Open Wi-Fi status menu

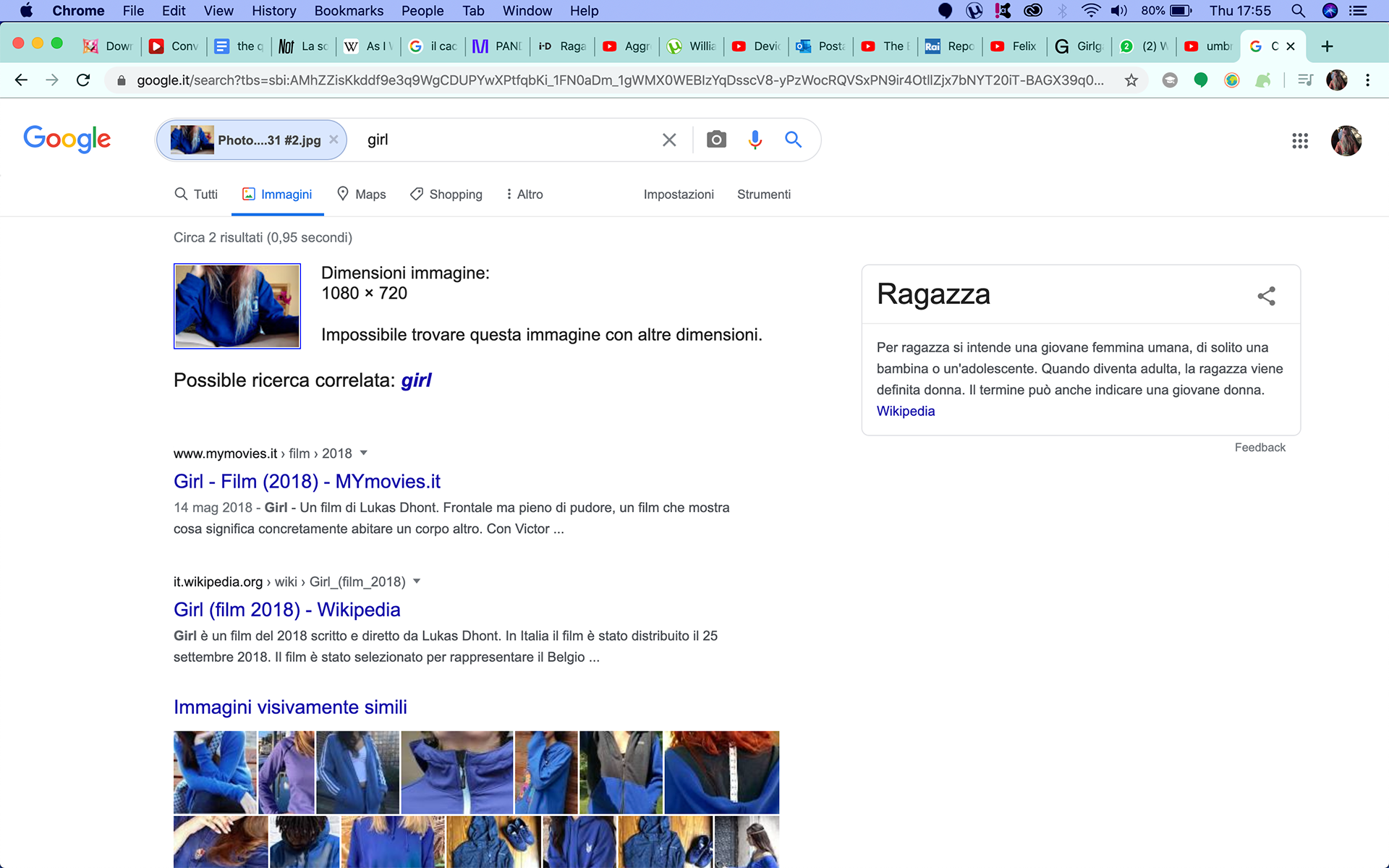pos(1091,11)
